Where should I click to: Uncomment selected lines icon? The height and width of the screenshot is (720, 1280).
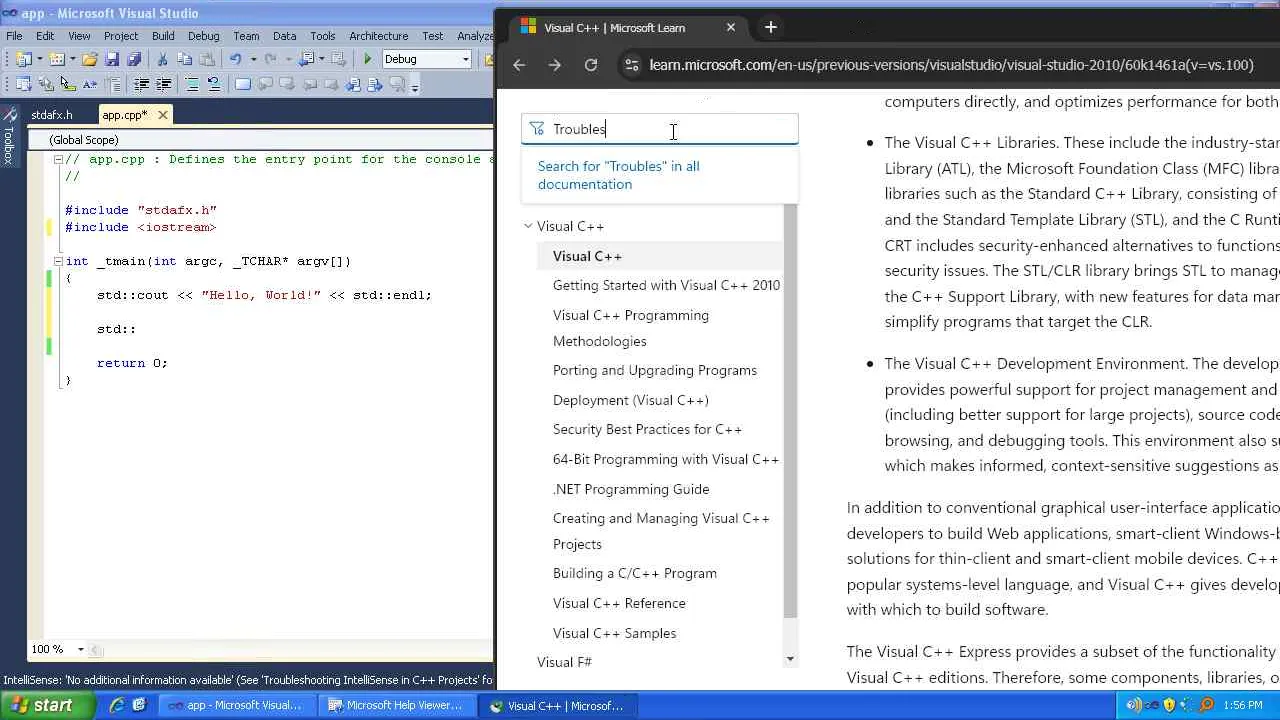(213, 85)
